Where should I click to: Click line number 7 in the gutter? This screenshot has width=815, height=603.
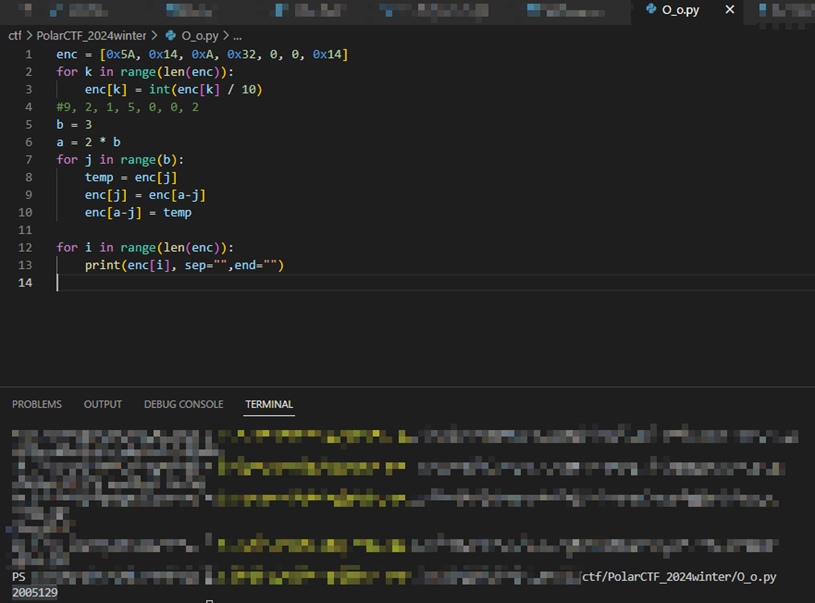click(x=29, y=160)
